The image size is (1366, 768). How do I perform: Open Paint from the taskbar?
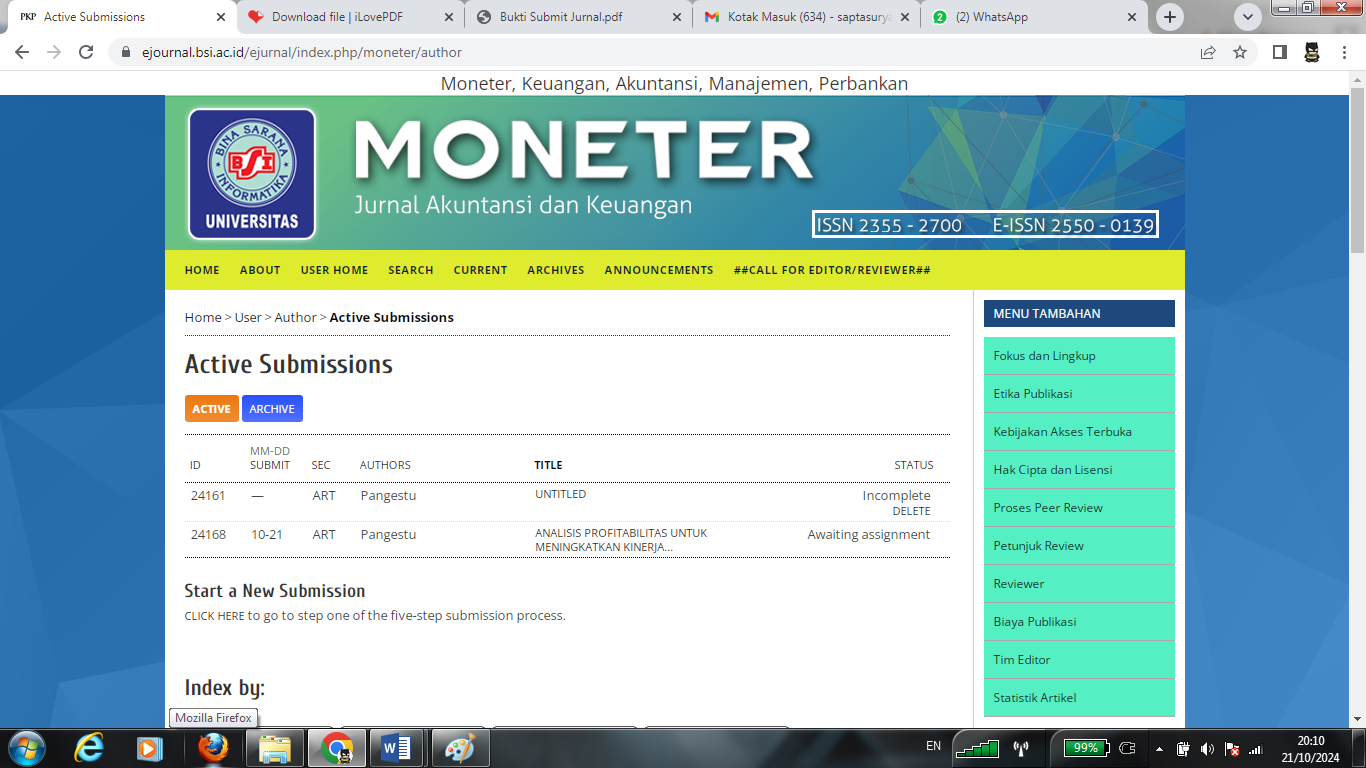459,748
